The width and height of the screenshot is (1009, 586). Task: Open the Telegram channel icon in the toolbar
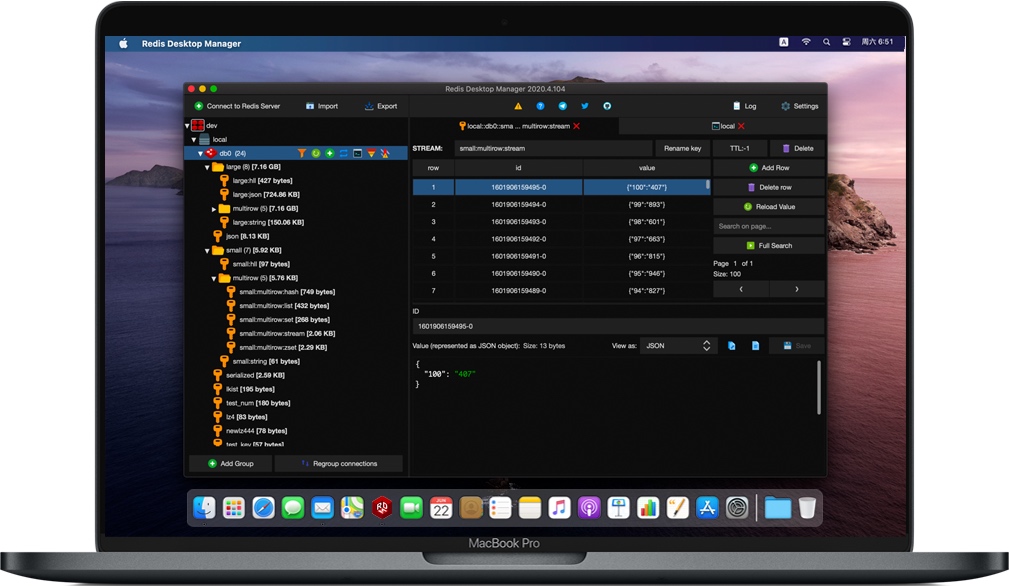click(562, 106)
